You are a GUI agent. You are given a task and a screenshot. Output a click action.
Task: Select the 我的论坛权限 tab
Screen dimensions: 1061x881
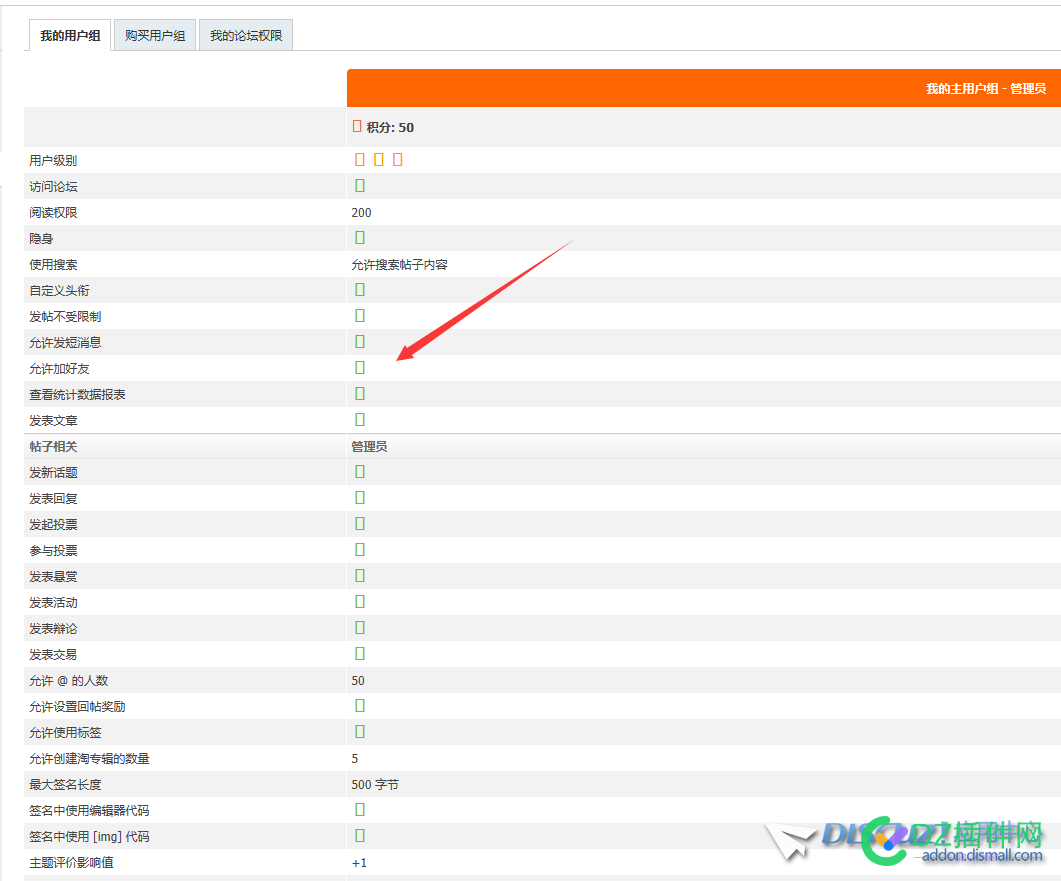pyautogui.click(x=245, y=36)
